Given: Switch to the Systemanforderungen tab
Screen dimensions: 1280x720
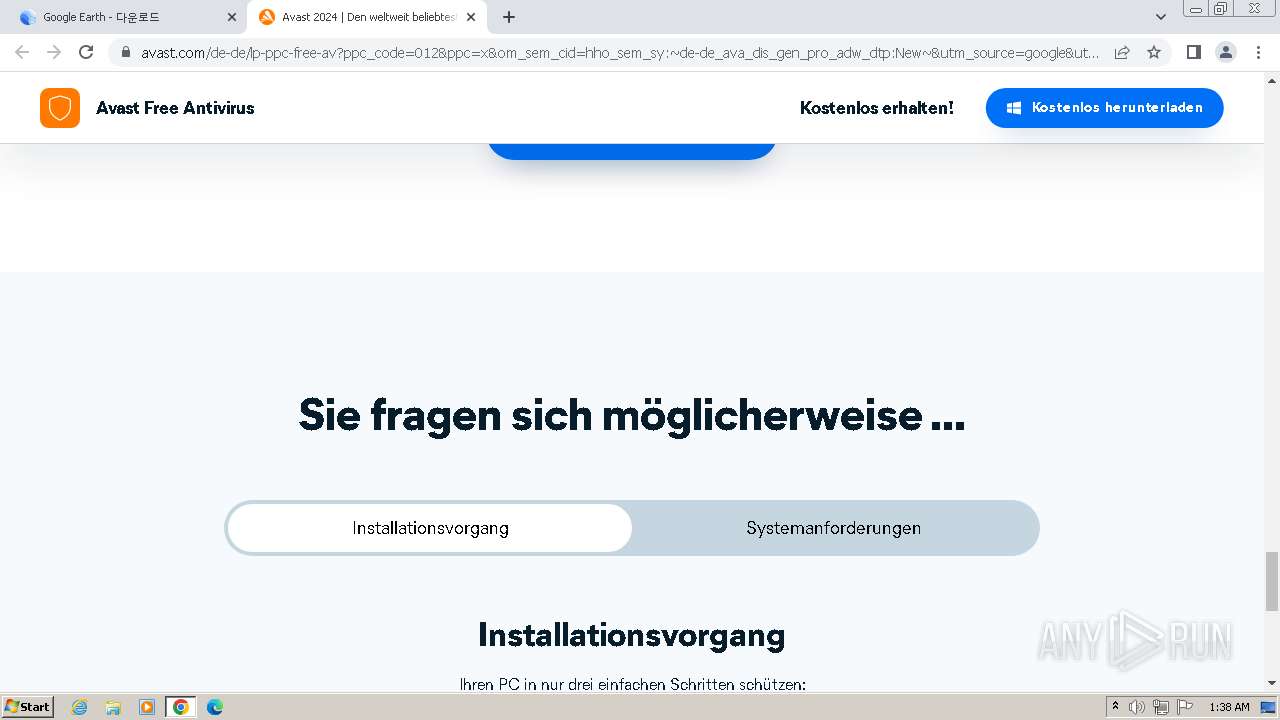Looking at the screenshot, I should tap(834, 528).
